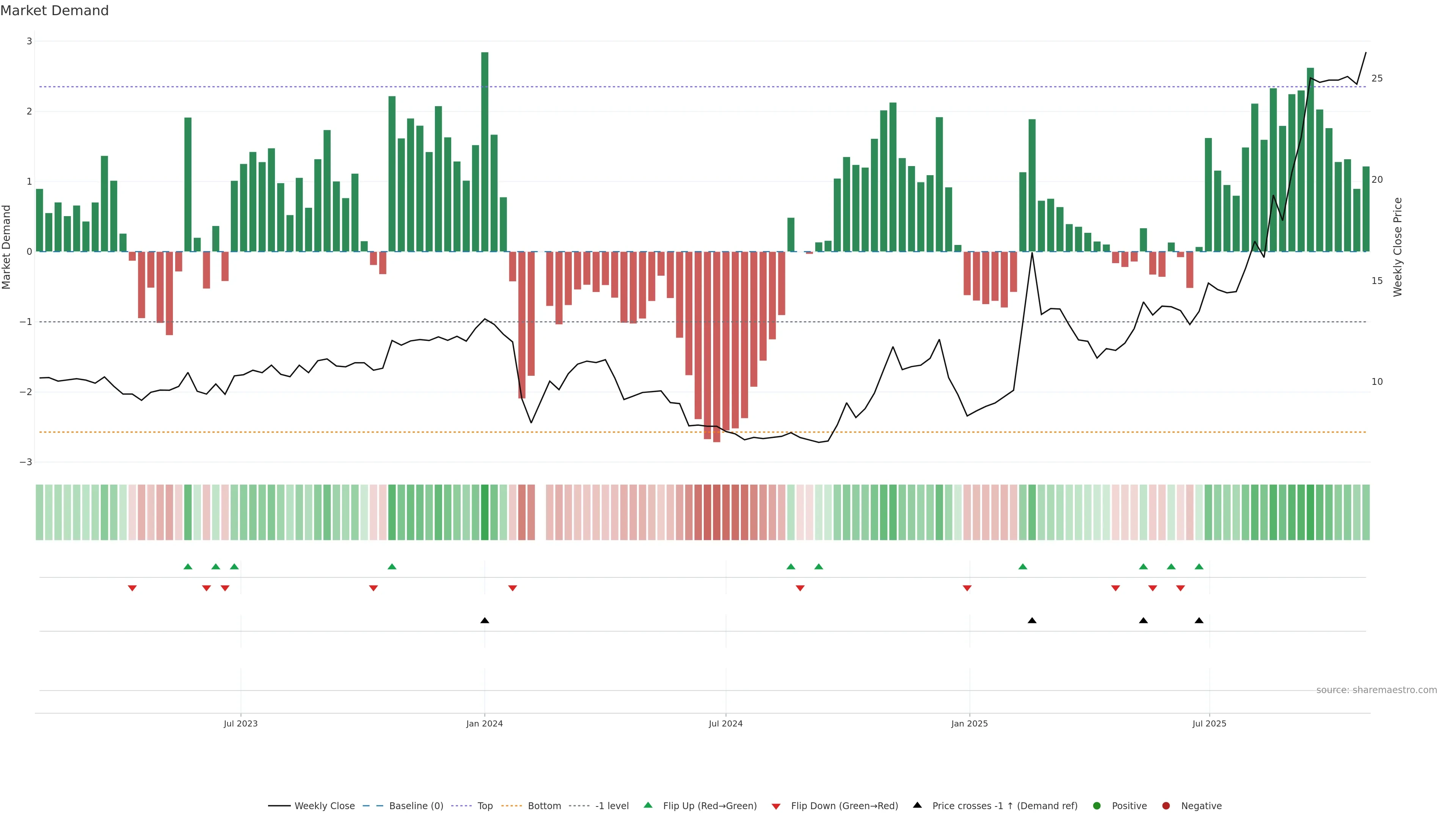Click the Negative red circle legend icon
Screen dimensions: 1456x819
[1166, 805]
